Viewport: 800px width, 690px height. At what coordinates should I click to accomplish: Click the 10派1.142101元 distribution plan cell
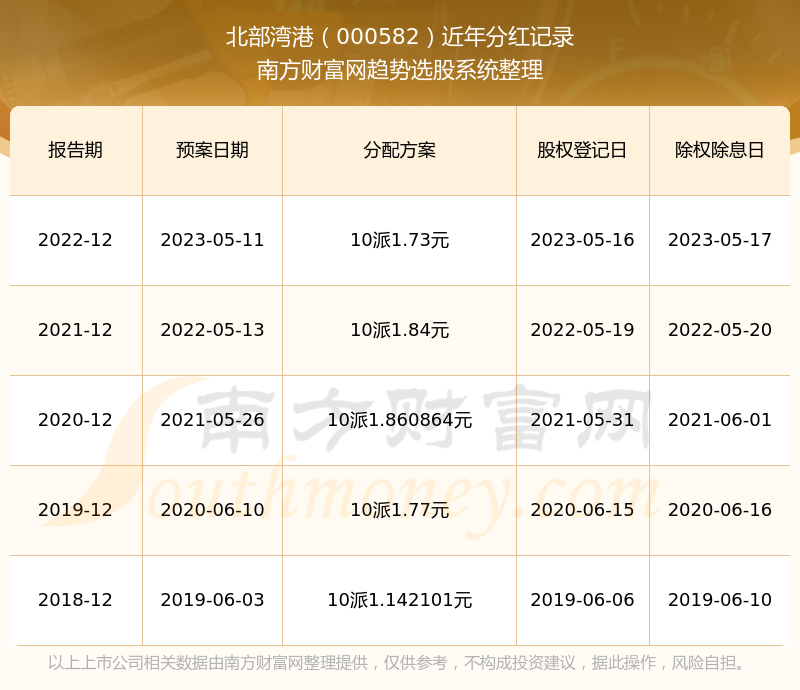399,600
